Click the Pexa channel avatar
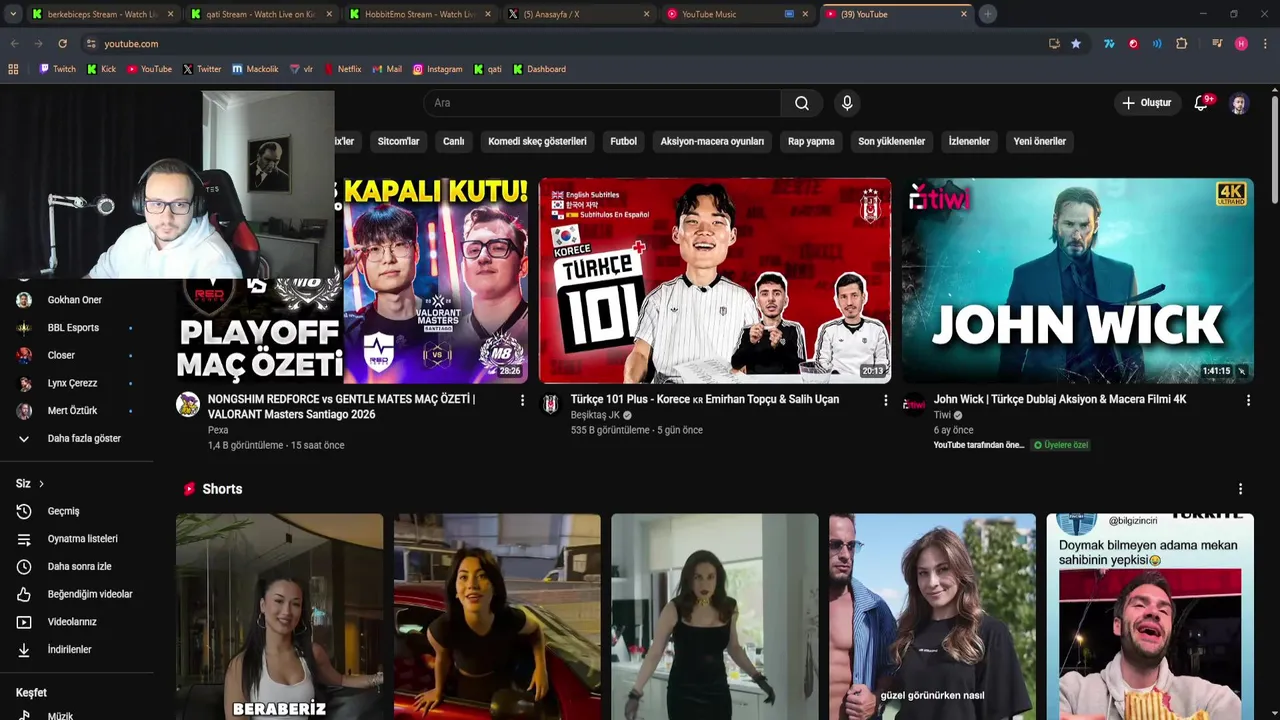Screen dimensions: 1280x720 [x=188, y=403]
